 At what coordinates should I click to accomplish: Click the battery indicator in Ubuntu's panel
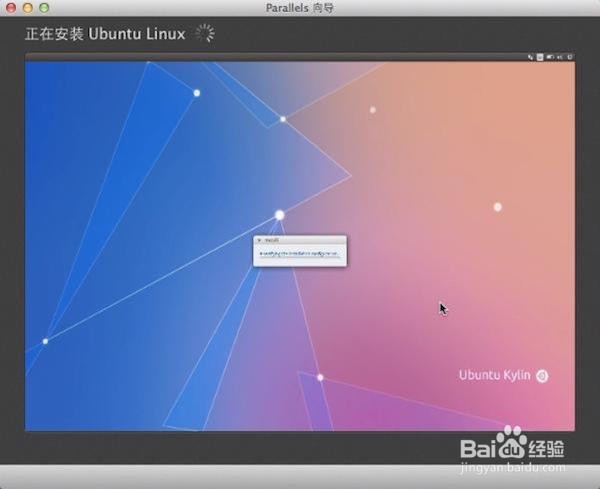(x=550, y=57)
